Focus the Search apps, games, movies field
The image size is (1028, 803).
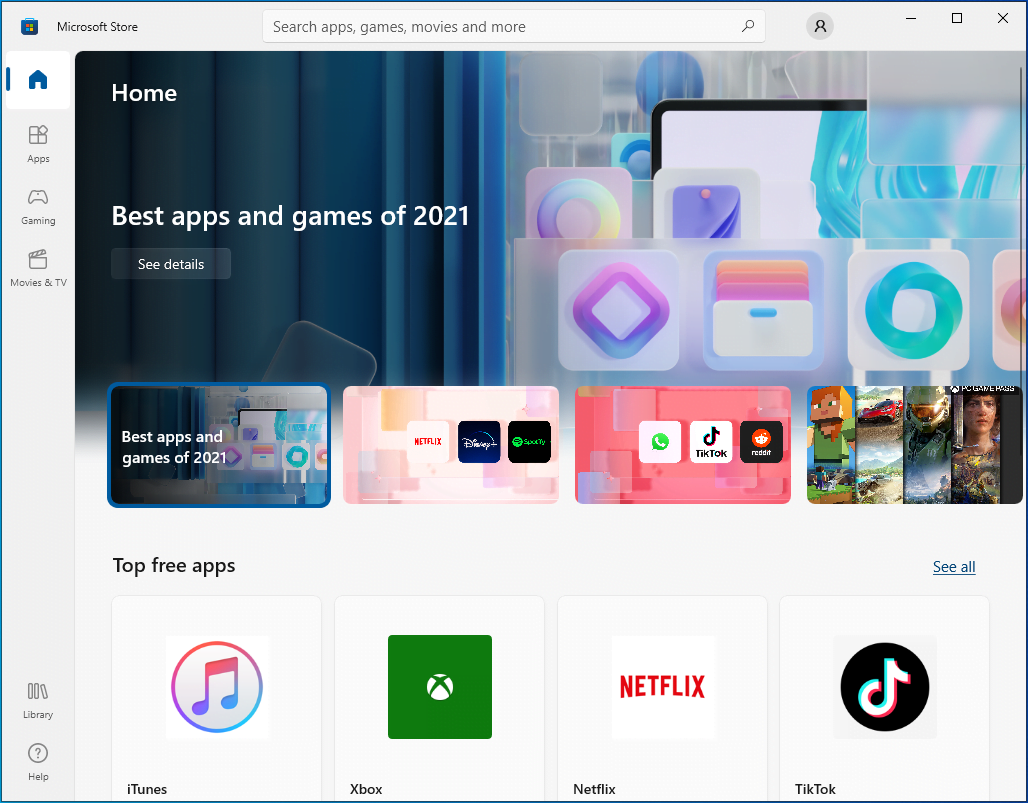(x=514, y=27)
